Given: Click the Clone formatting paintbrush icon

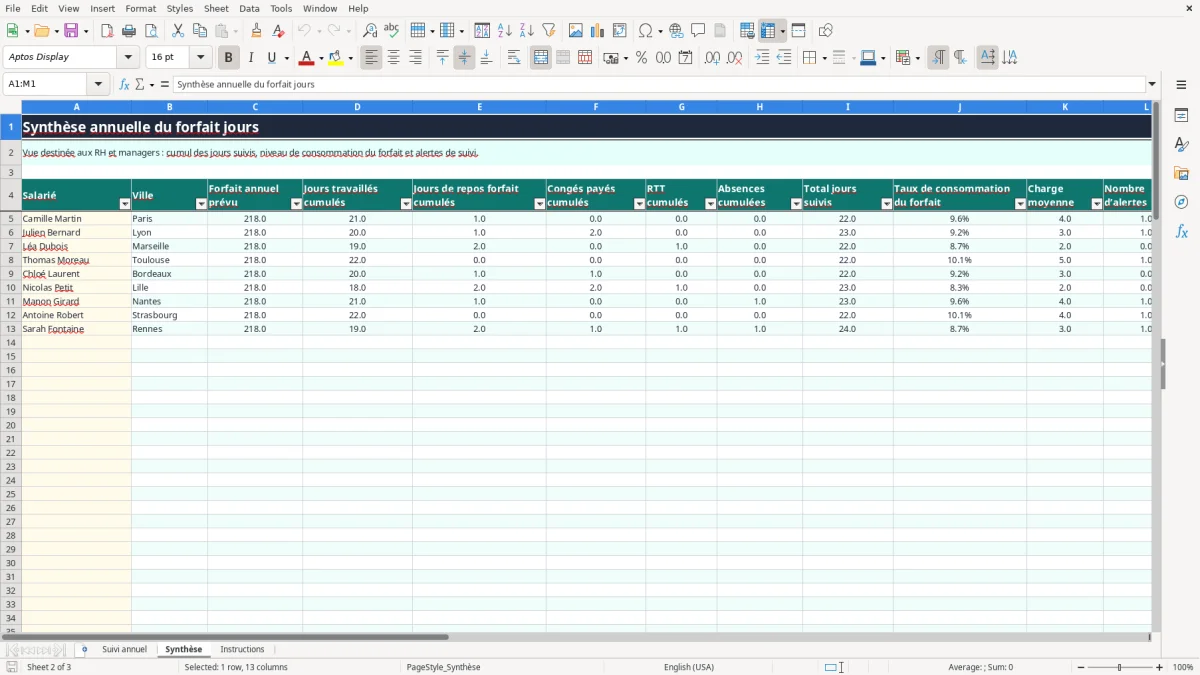Looking at the screenshot, I should 257,31.
